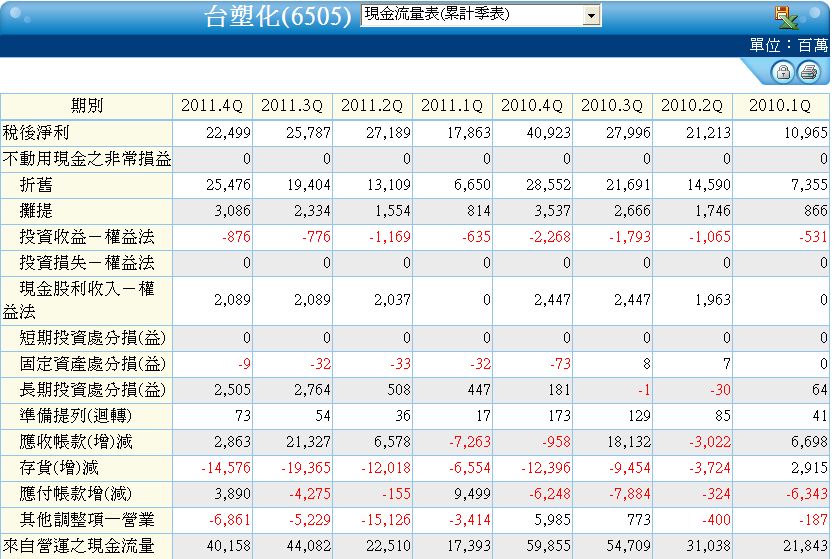Click the 9,499 payables value

click(472, 494)
